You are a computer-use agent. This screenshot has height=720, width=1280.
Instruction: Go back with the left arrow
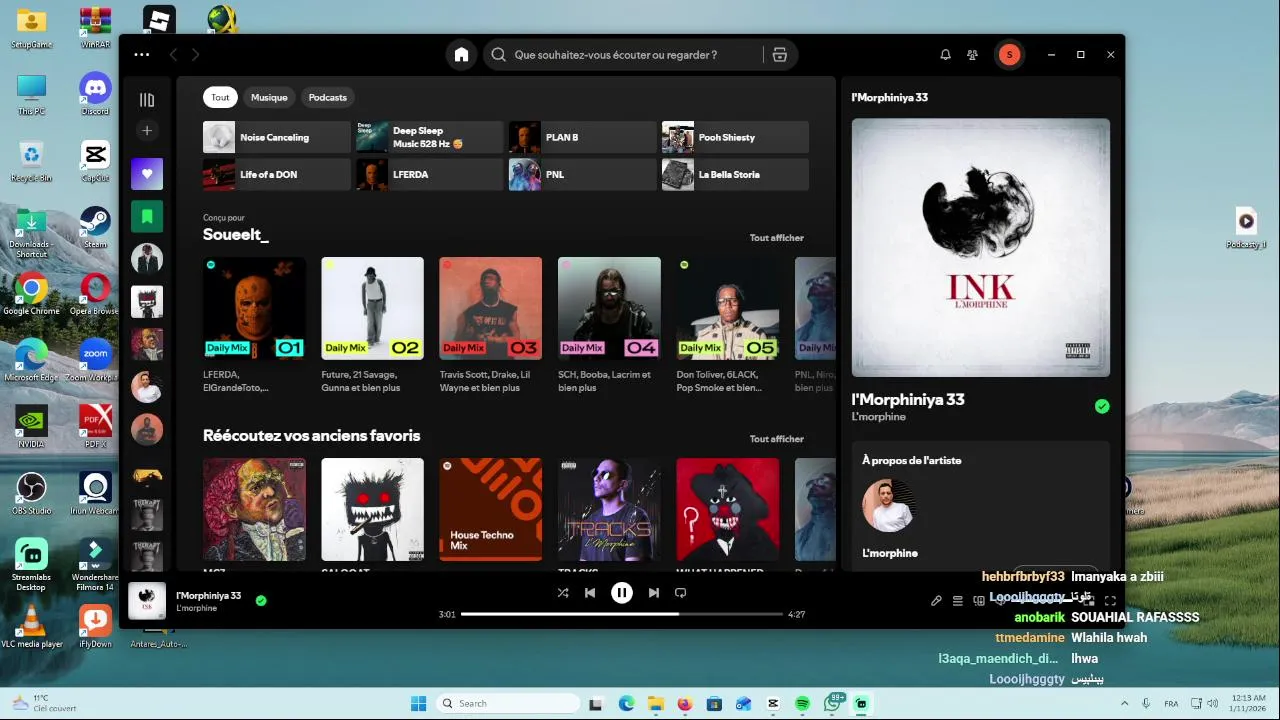[x=173, y=55]
